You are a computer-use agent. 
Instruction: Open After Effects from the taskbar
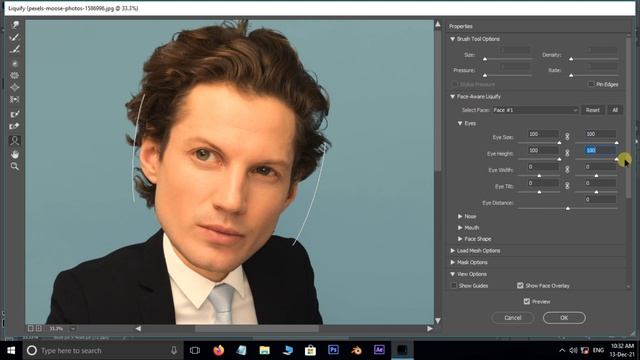pos(379,350)
